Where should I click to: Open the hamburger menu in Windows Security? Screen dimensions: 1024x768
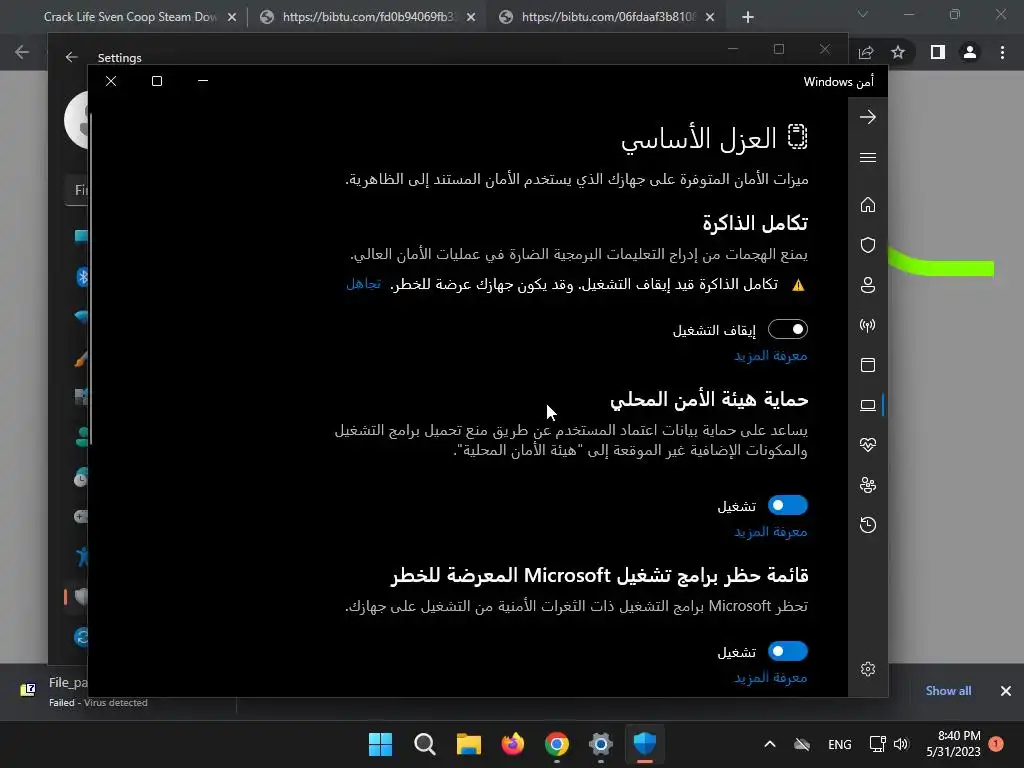click(x=868, y=157)
